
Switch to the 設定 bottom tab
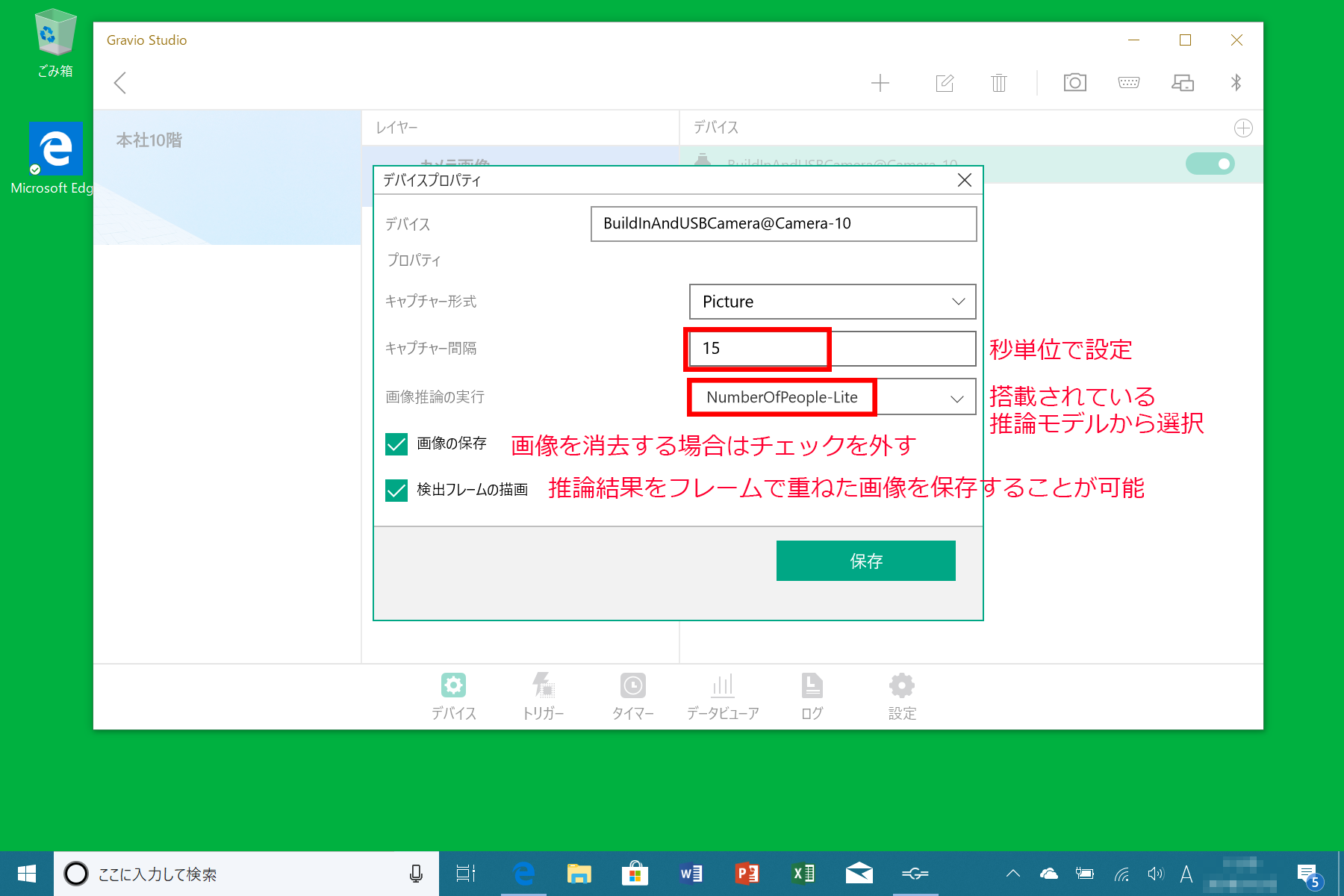coord(902,697)
